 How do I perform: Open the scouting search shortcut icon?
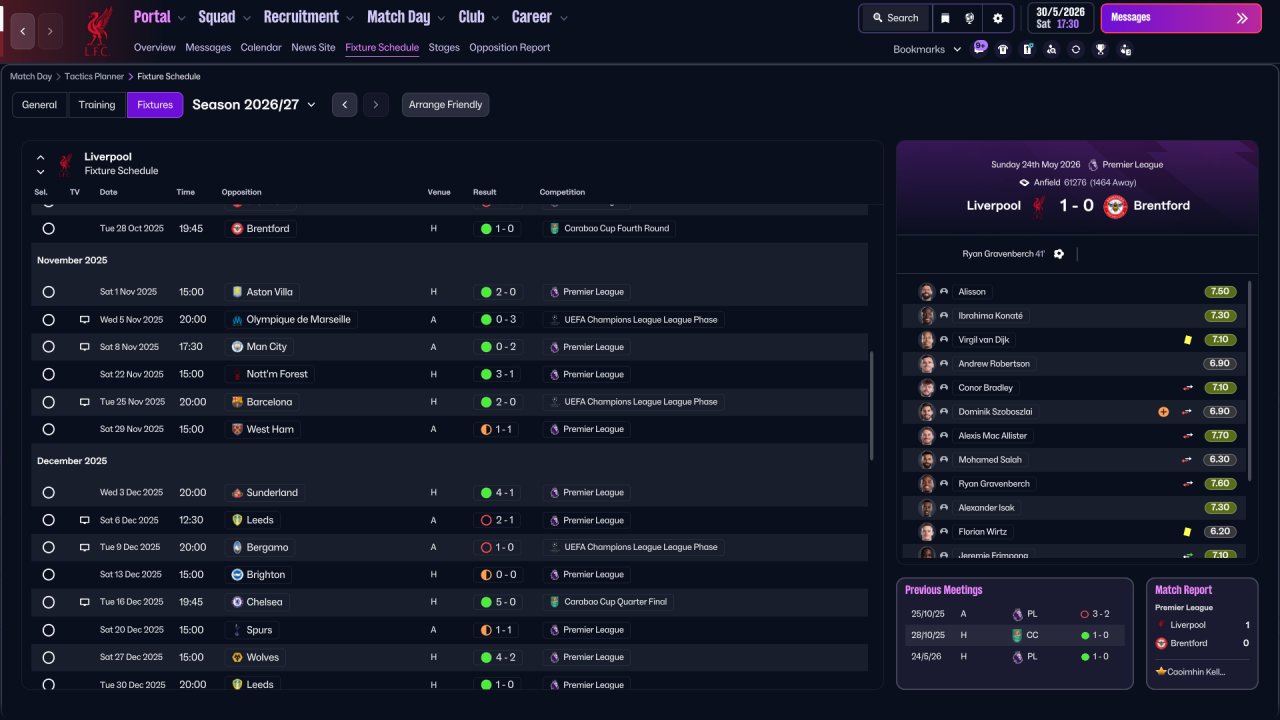(x=1051, y=49)
